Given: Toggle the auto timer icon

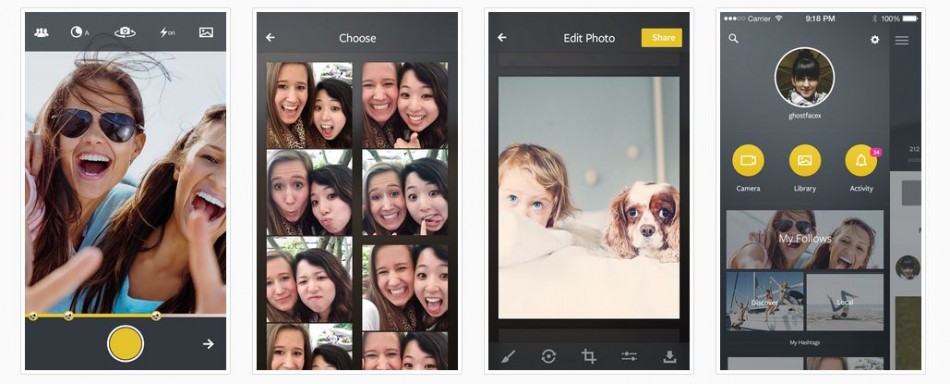Looking at the screenshot, I should [x=79, y=32].
